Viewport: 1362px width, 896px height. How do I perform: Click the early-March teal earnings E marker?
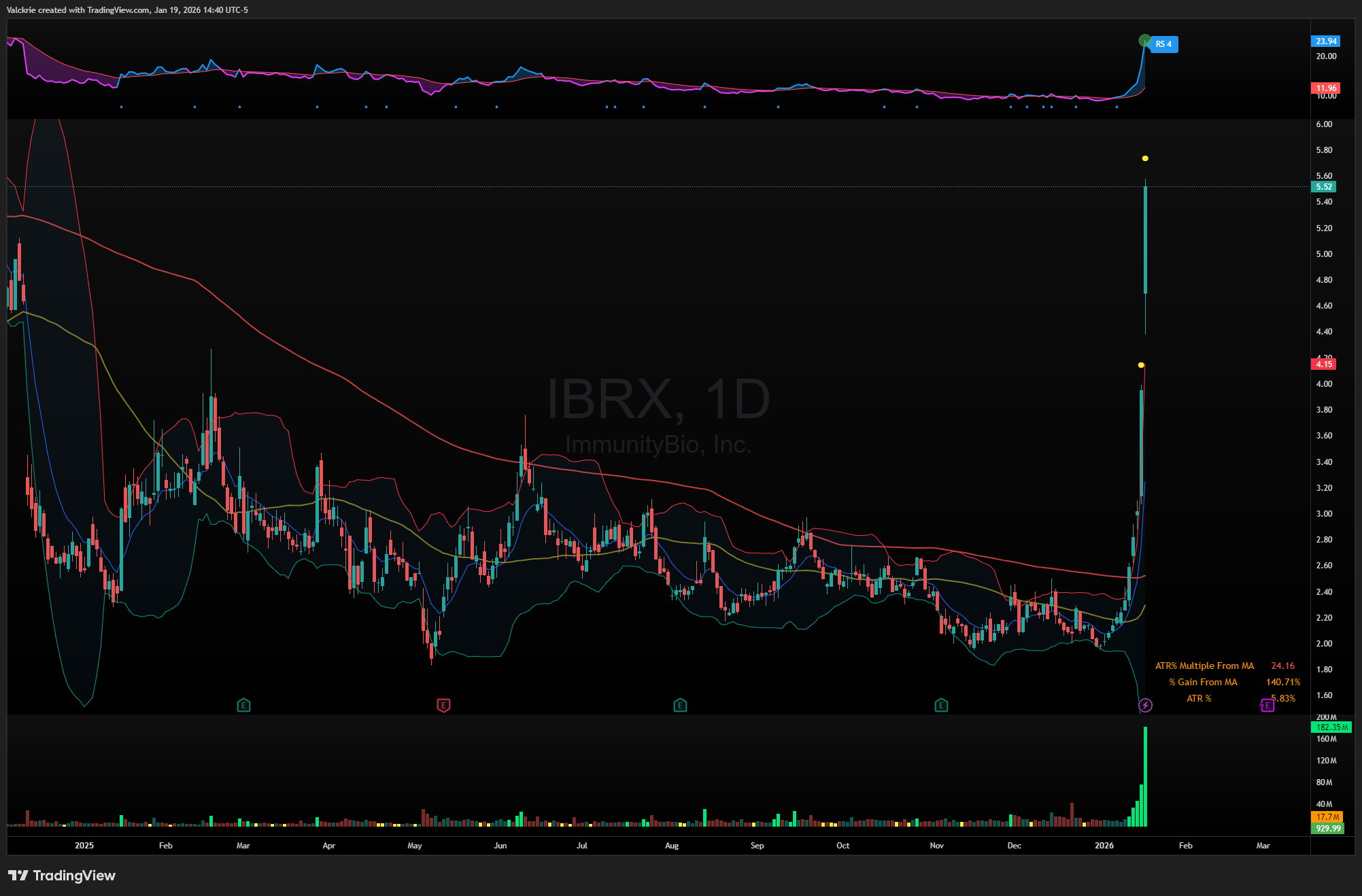[x=243, y=706]
